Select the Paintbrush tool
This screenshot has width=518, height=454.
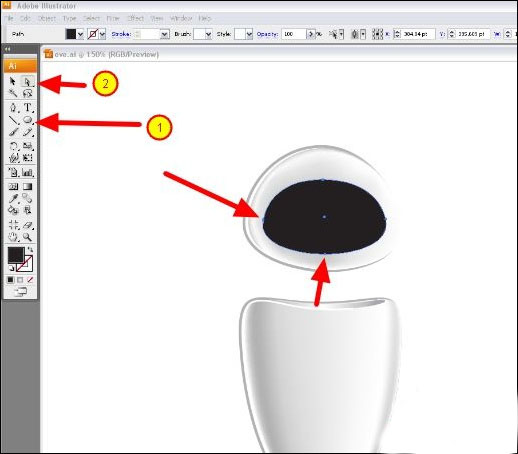13,132
